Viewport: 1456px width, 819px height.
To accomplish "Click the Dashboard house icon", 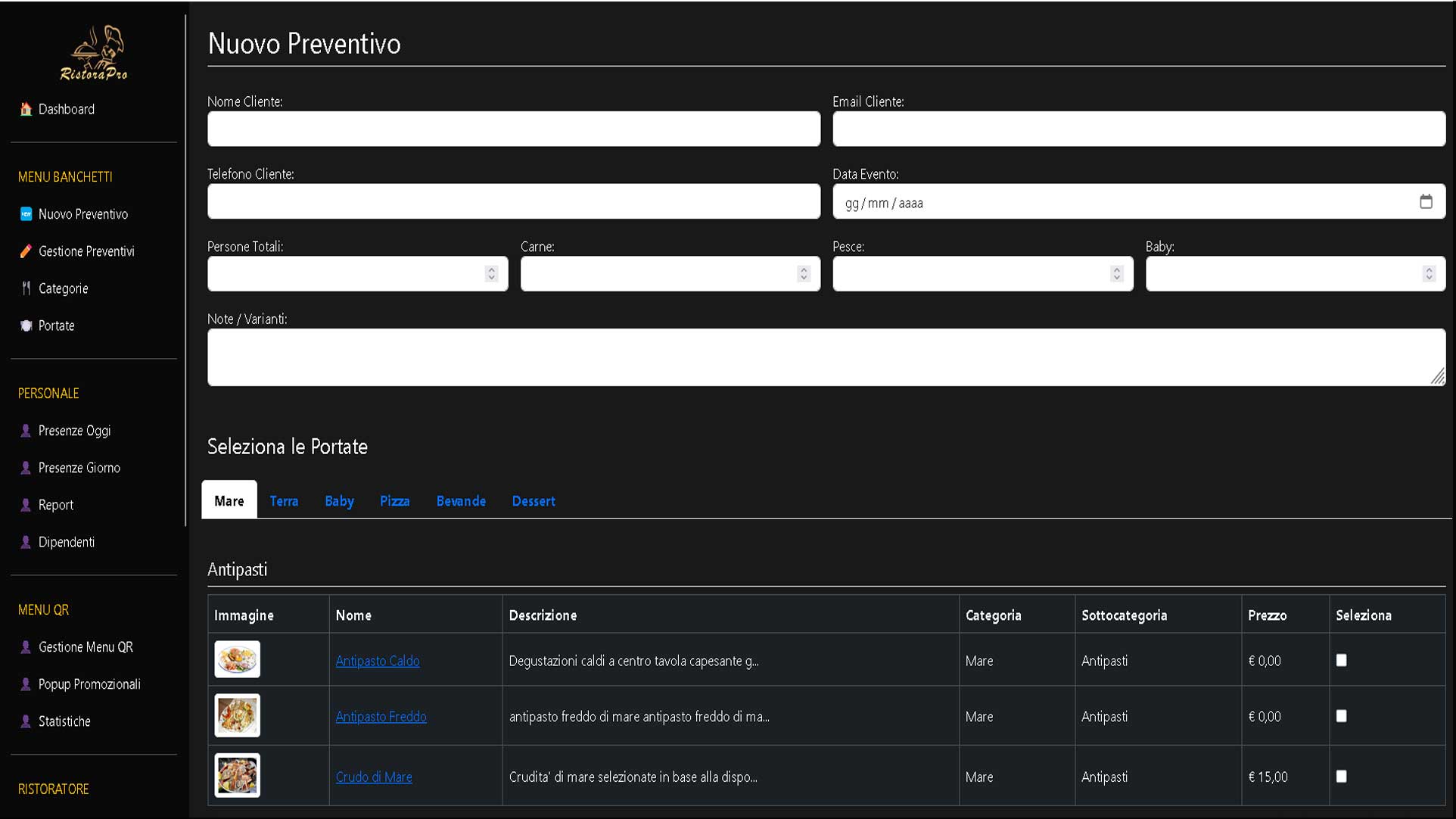I will 26,109.
